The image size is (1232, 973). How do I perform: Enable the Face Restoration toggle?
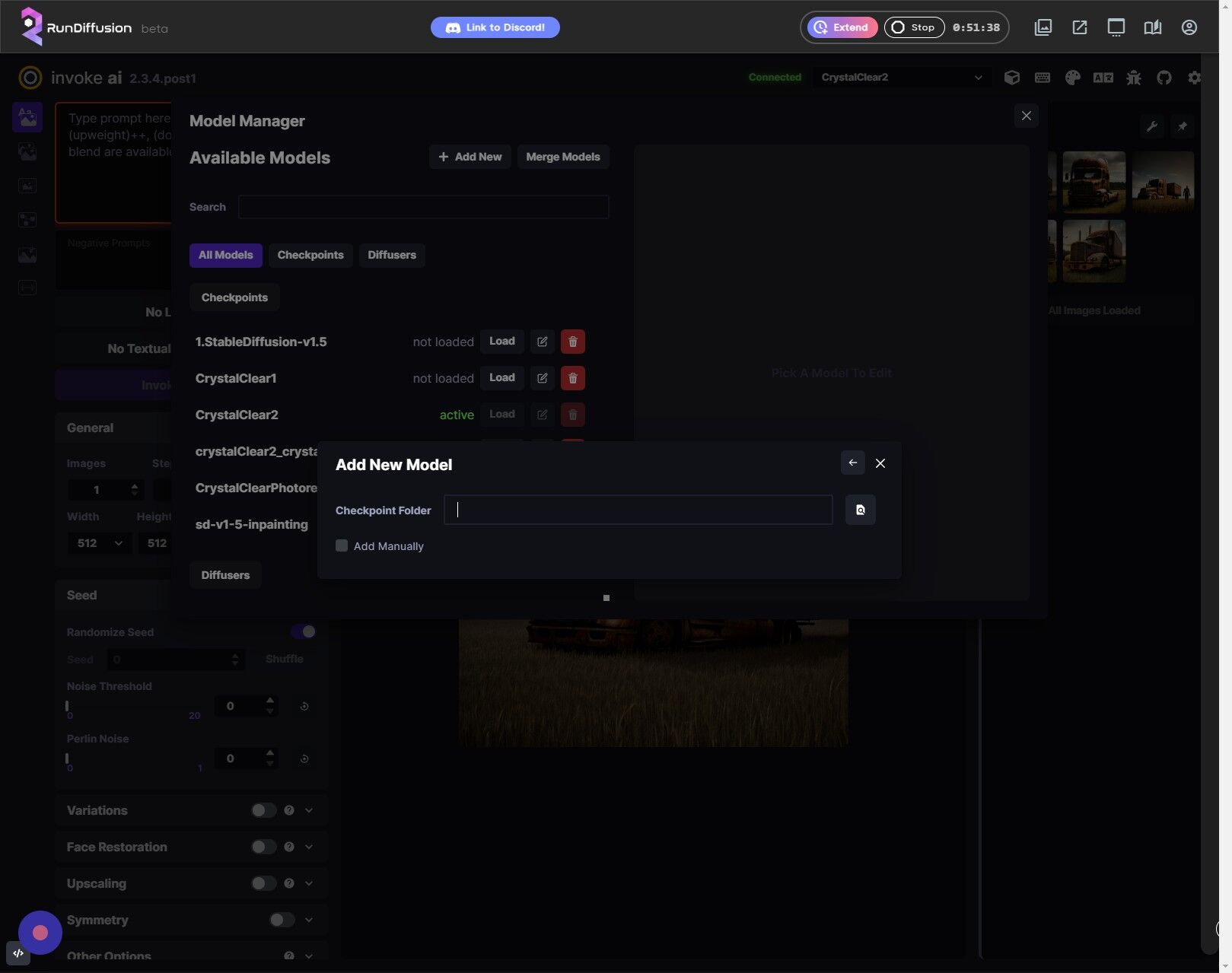click(x=263, y=847)
